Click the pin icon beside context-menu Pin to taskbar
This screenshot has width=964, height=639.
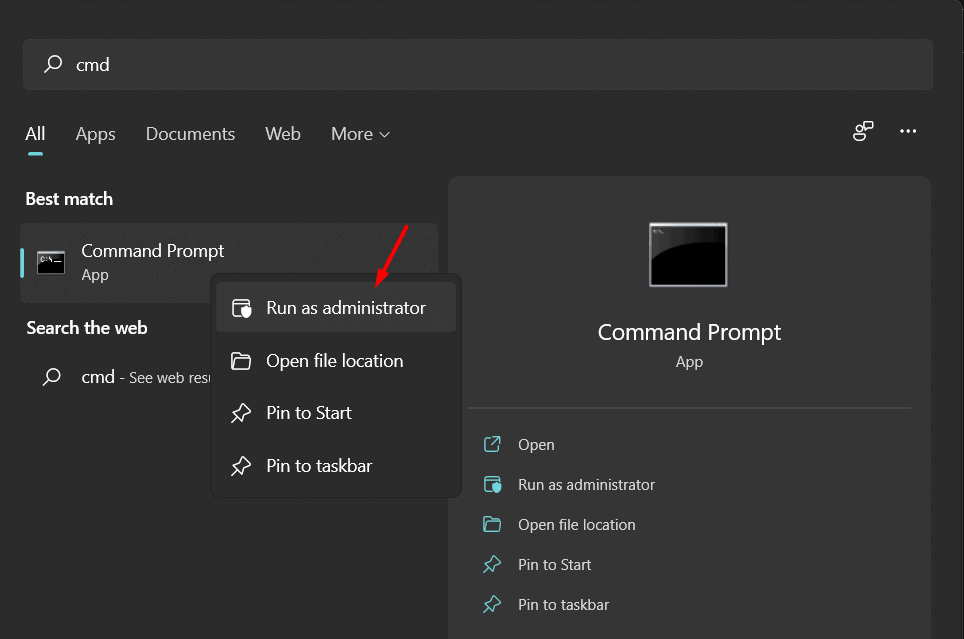241,466
